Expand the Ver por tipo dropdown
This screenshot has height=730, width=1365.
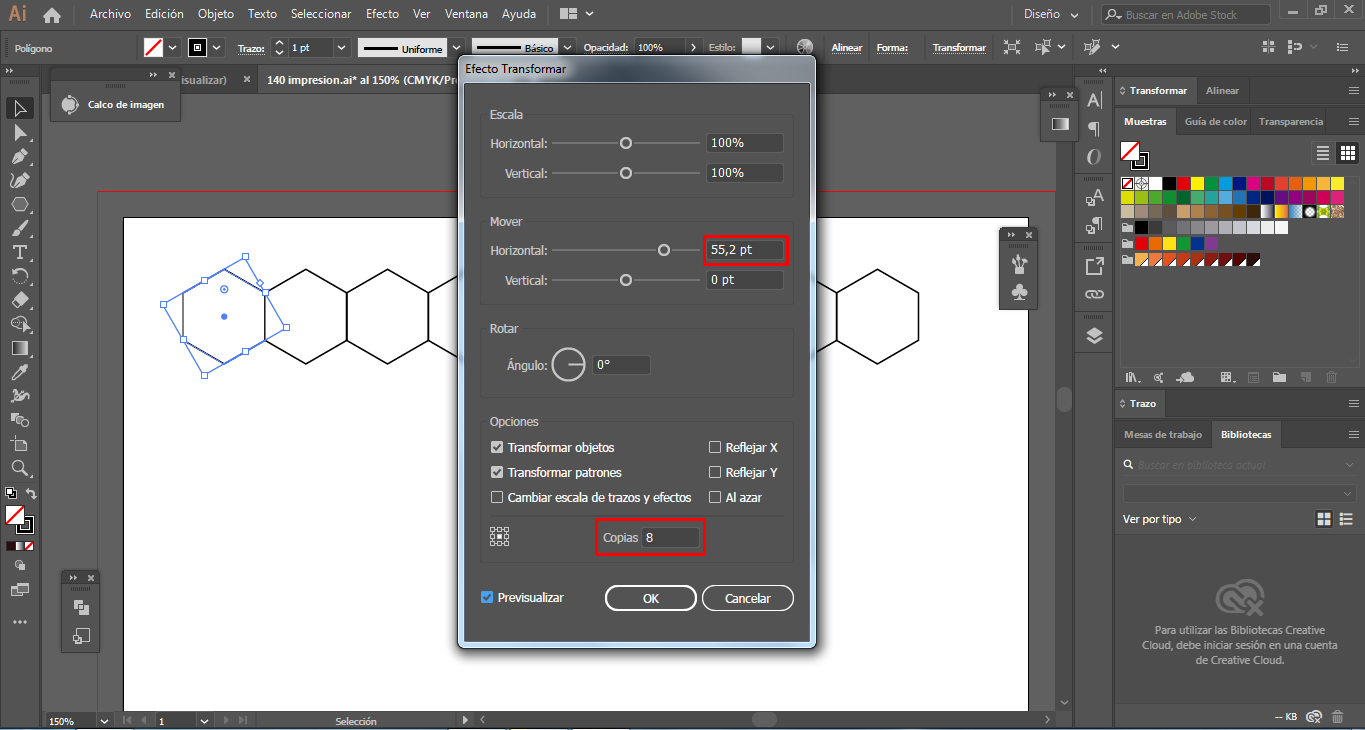[x=1158, y=519]
